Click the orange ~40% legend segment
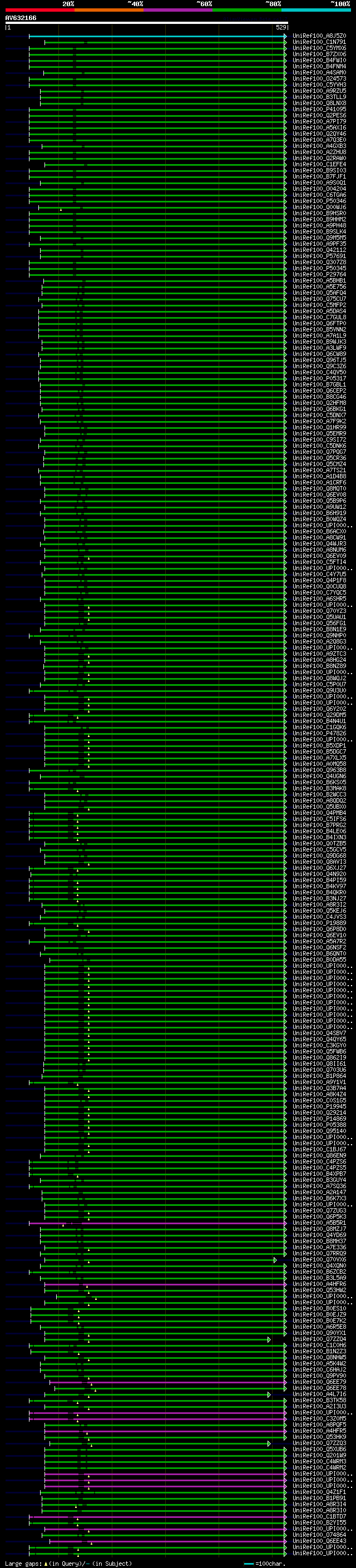Image resolution: width=356 pixels, height=1568 pixels. pos(109,10)
